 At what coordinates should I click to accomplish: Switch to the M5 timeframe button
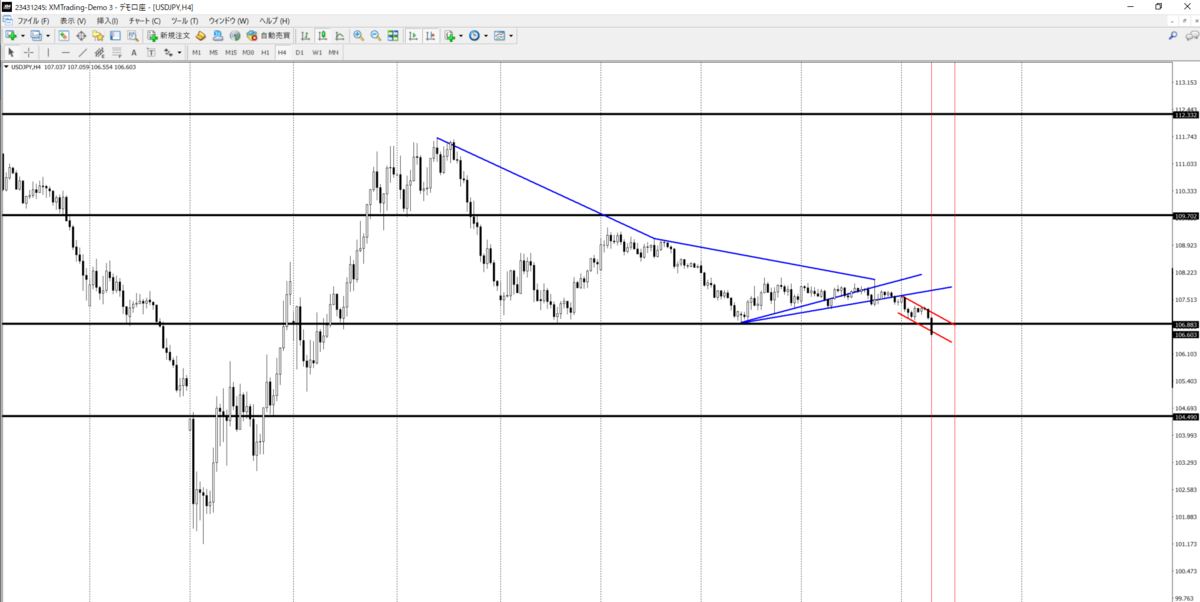point(214,52)
